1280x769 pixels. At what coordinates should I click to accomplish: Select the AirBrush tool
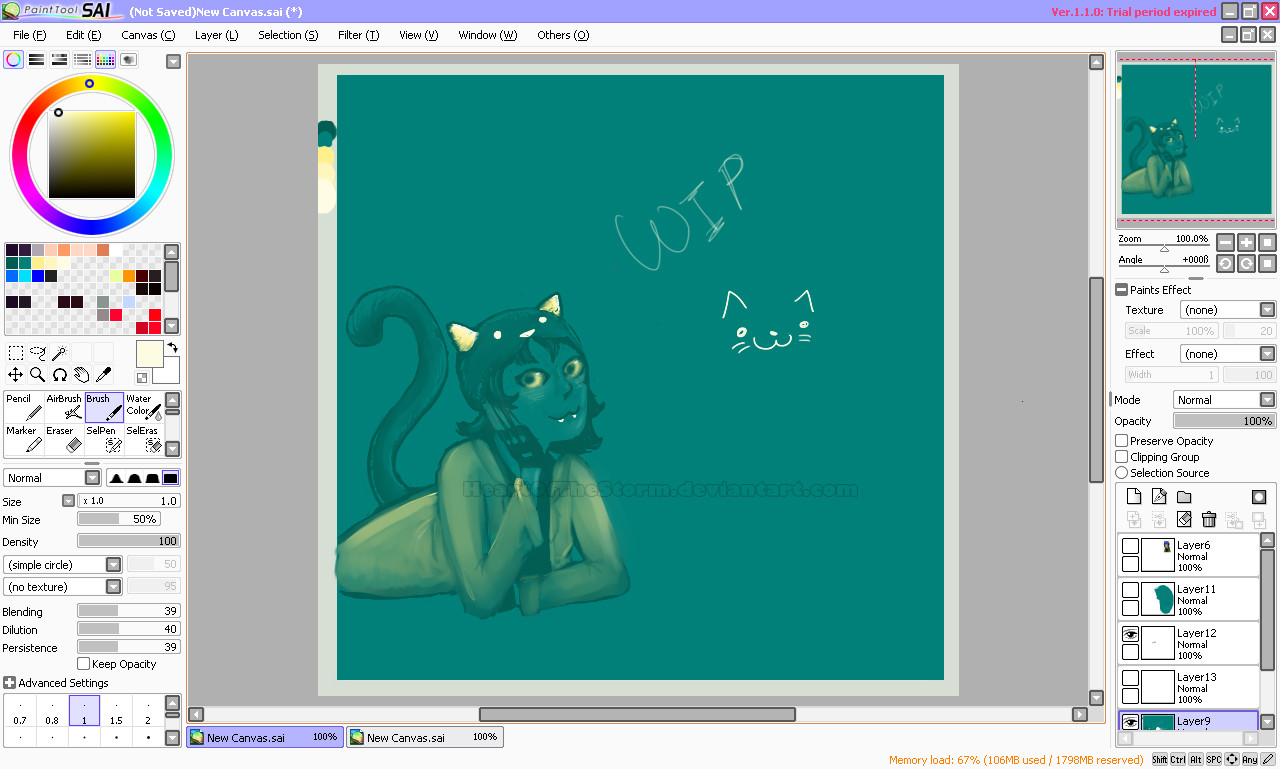point(64,407)
